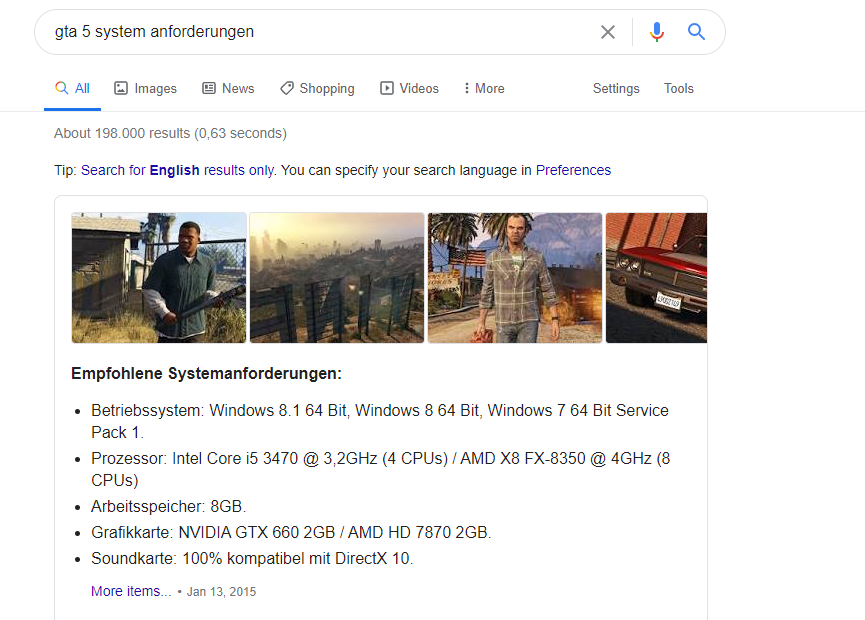
Task: Open the Preferences link
Action: 573,170
